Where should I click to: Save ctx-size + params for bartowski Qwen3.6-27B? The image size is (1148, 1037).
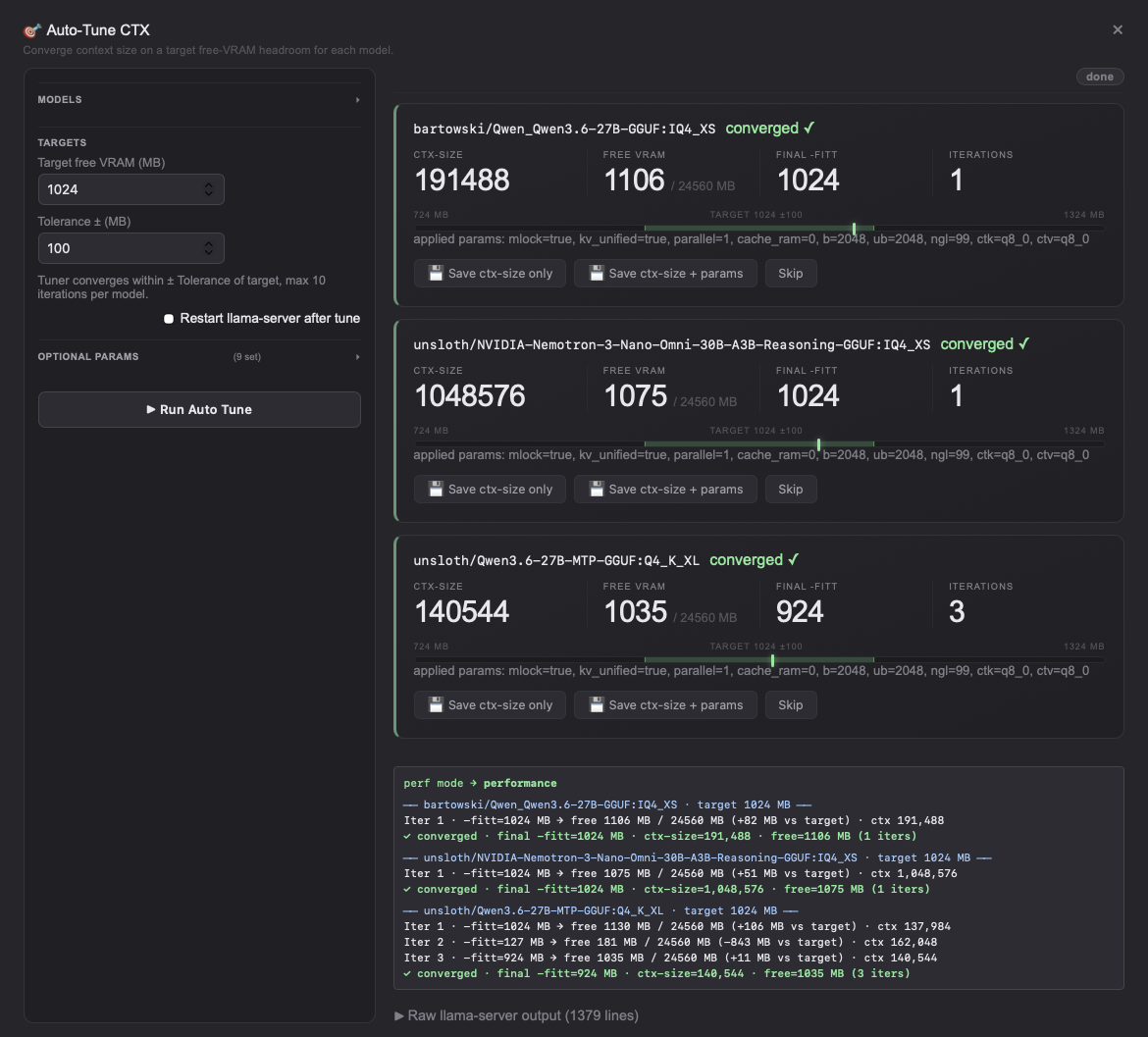coord(665,273)
